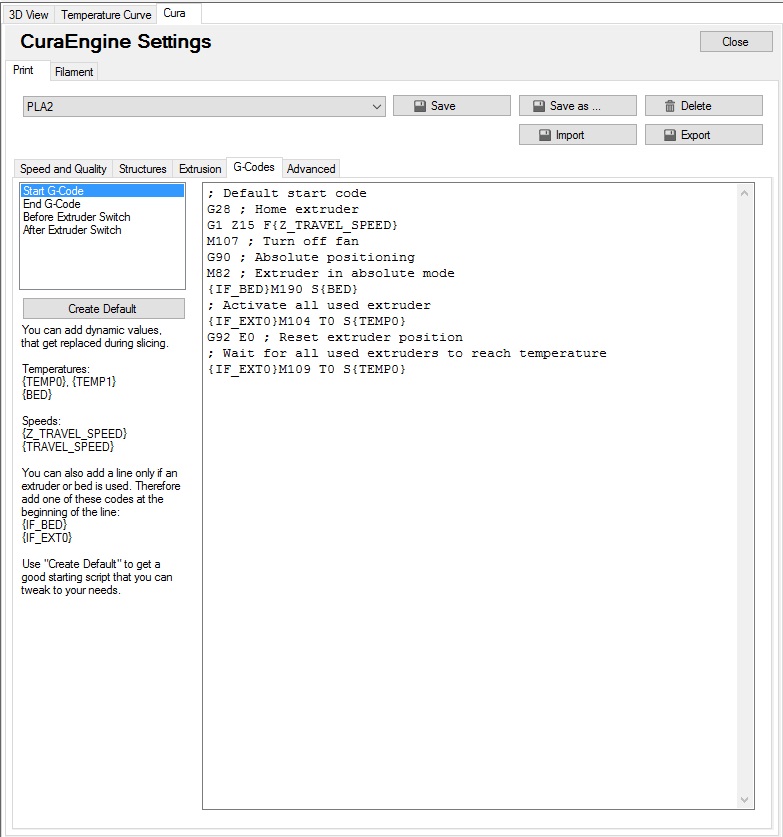This screenshot has width=783, height=837.
Task: Go to the Extrusion tab
Action: (x=200, y=169)
